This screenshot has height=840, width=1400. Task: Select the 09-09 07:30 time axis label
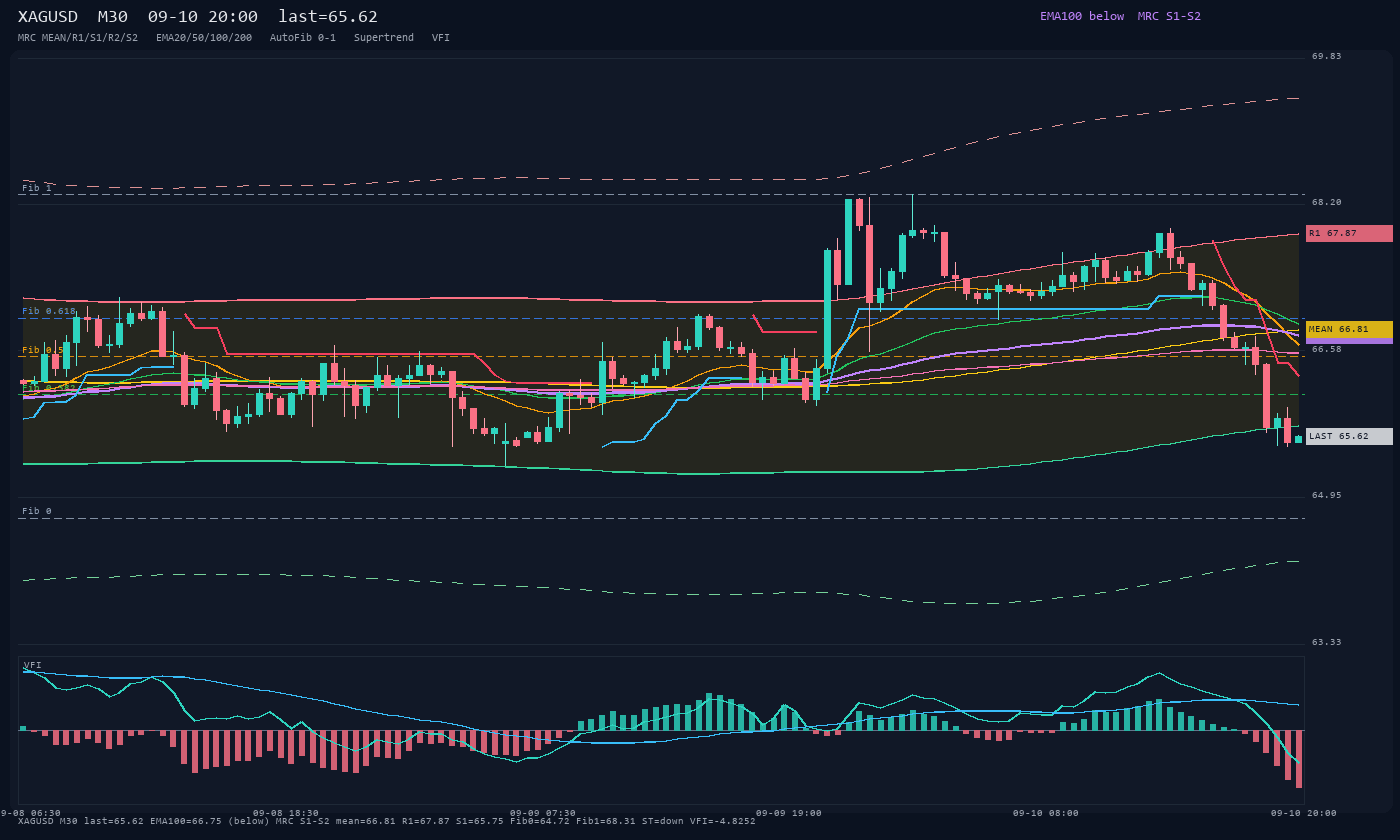pyautogui.click(x=543, y=813)
